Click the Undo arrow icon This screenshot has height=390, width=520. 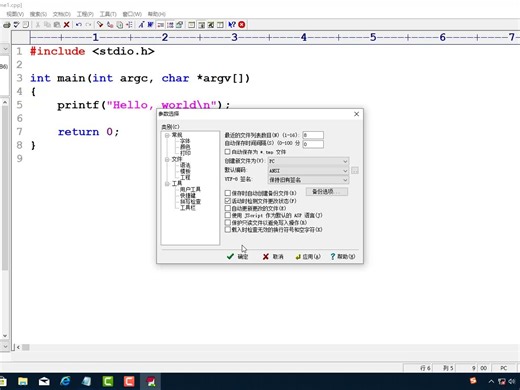point(79,25)
